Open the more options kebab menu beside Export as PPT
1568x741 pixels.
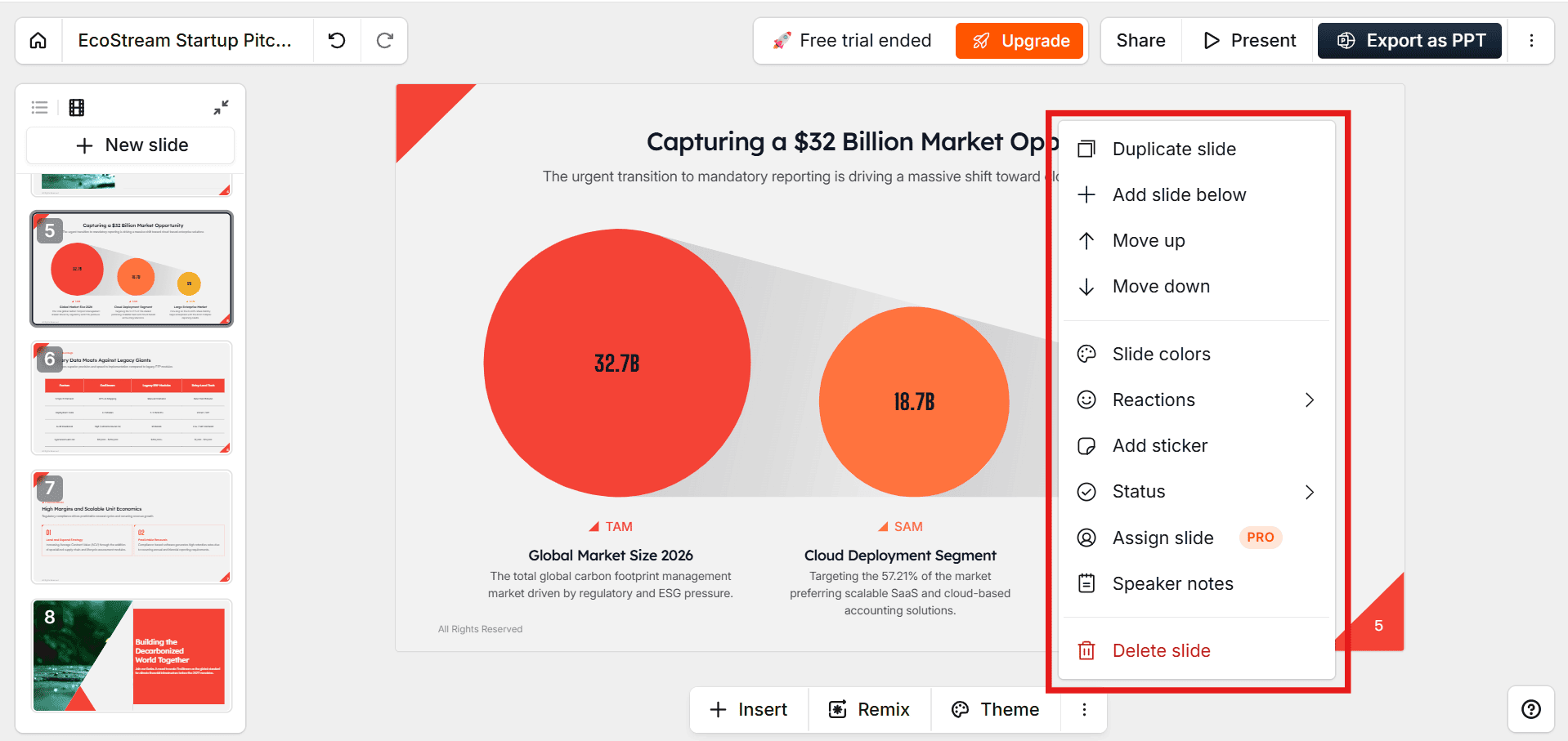pyautogui.click(x=1531, y=41)
